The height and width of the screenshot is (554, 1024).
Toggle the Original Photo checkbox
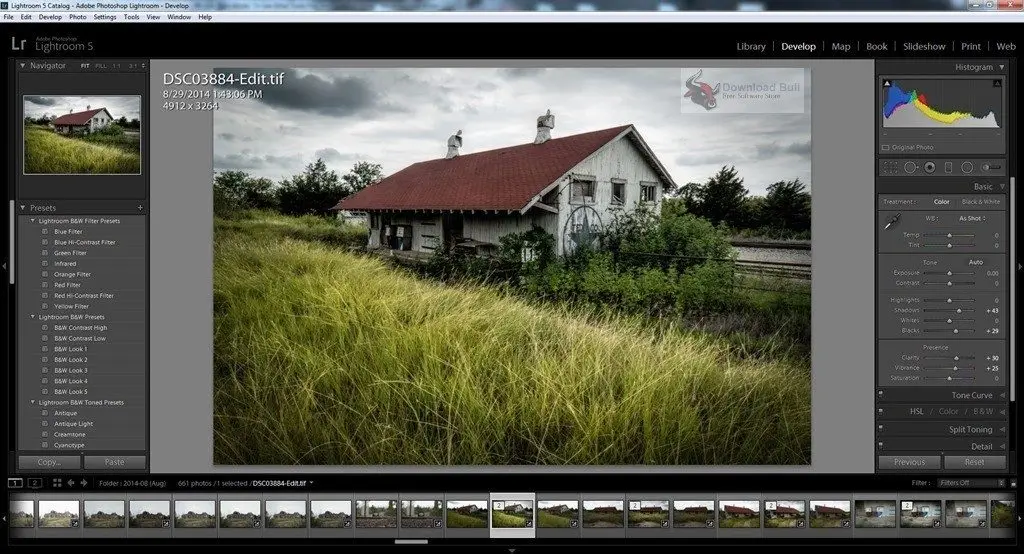[x=886, y=148]
